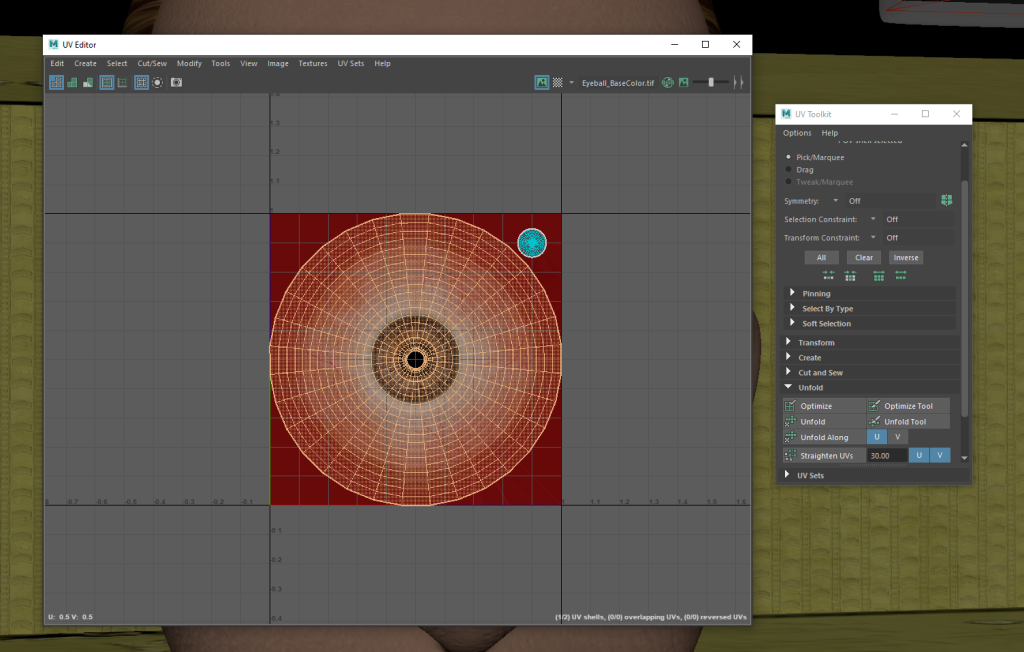
Task: Toggle wireframe display icon in UV Editor toolbar
Action: (x=56, y=82)
